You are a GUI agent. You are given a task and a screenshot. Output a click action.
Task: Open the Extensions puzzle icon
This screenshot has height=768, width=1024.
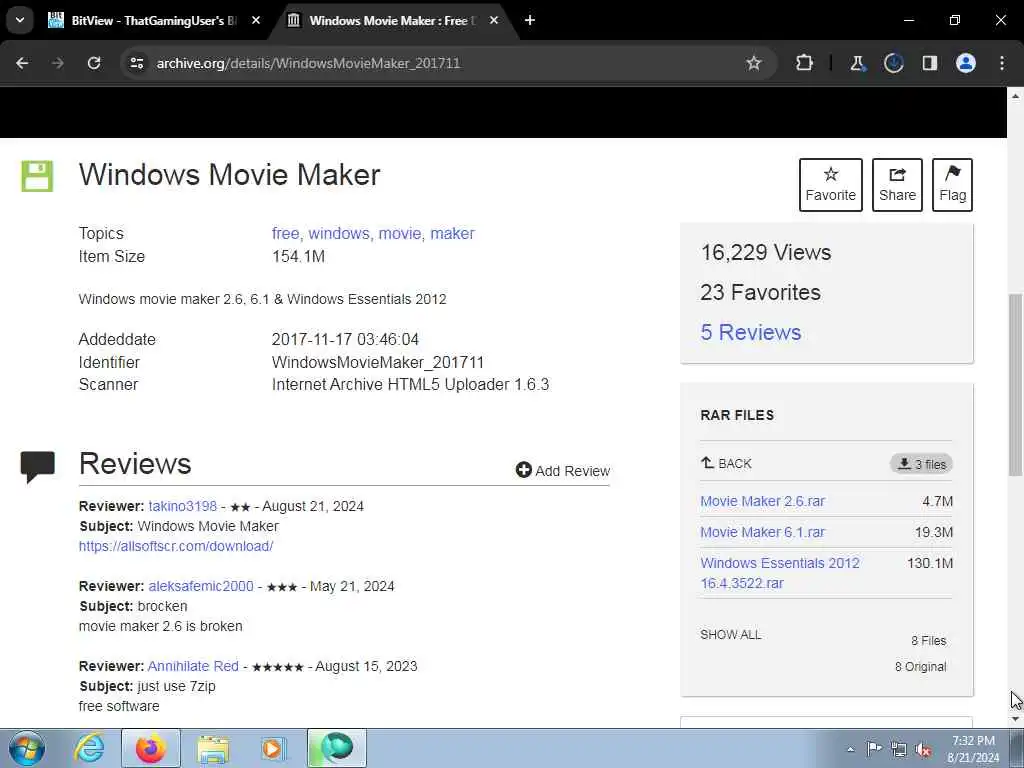(x=805, y=63)
